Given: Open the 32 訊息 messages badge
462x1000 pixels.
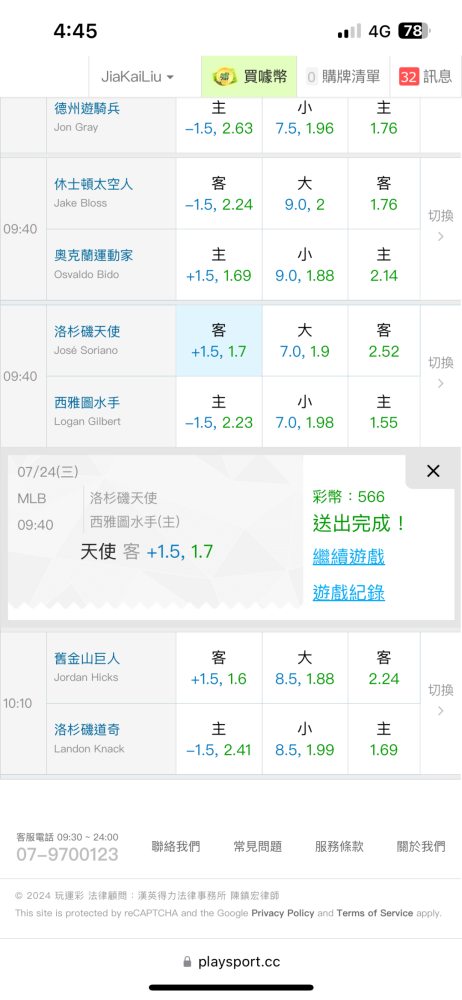Looking at the screenshot, I should pyautogui.click(x=425, y=77).
